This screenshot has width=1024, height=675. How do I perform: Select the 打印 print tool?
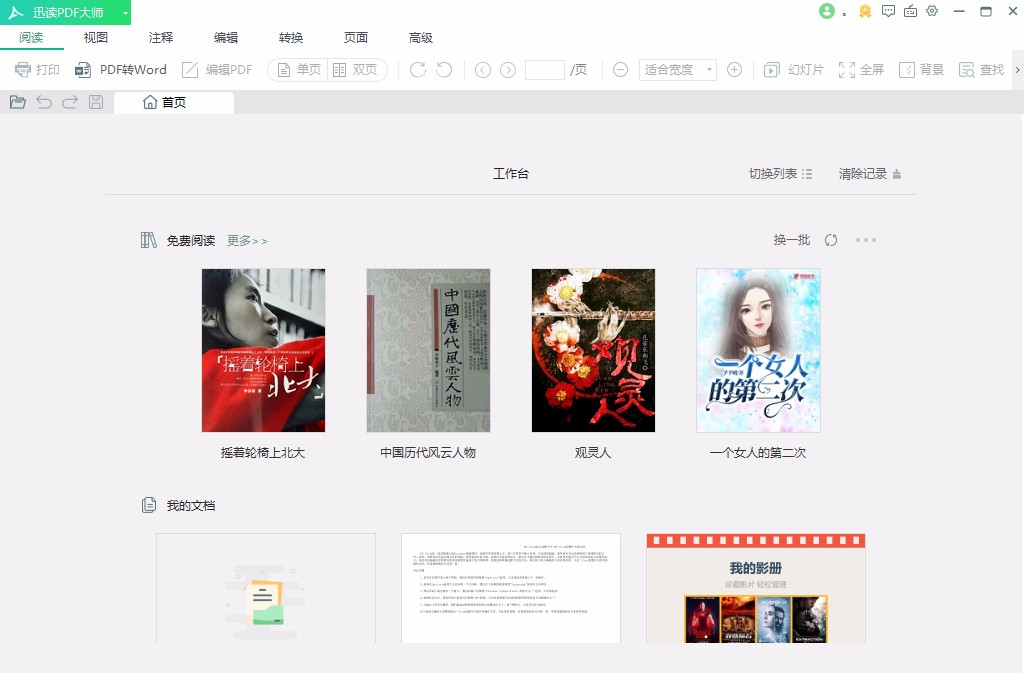[37, 70]
